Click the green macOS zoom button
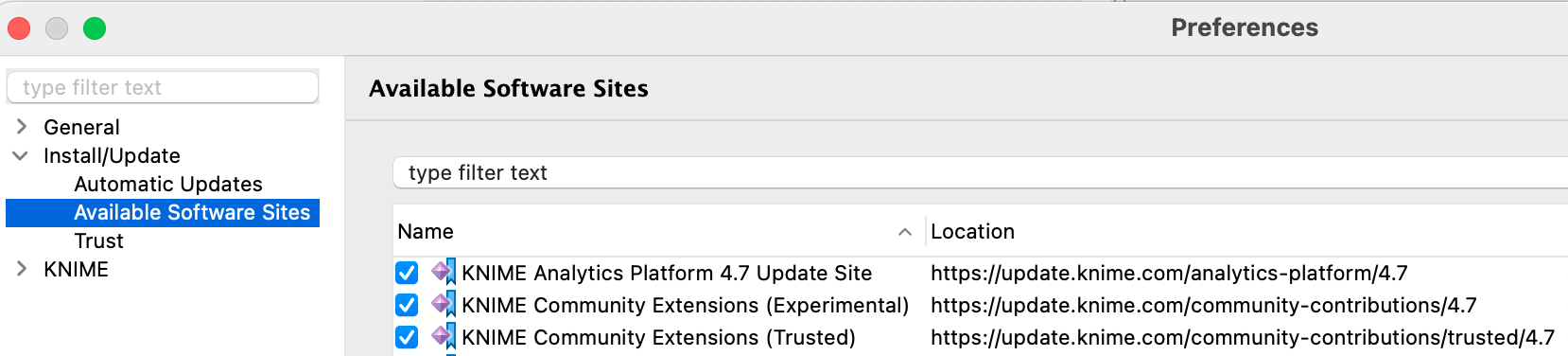 coord(95,28)
